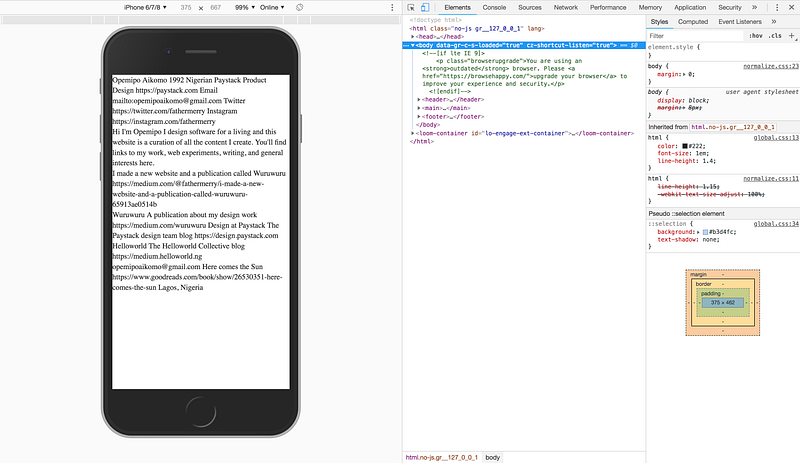Image resolution: width=800 pixels, height=463 pixels.
Task: Toggle the .cls element classes button
Action: tap(776, 36)
